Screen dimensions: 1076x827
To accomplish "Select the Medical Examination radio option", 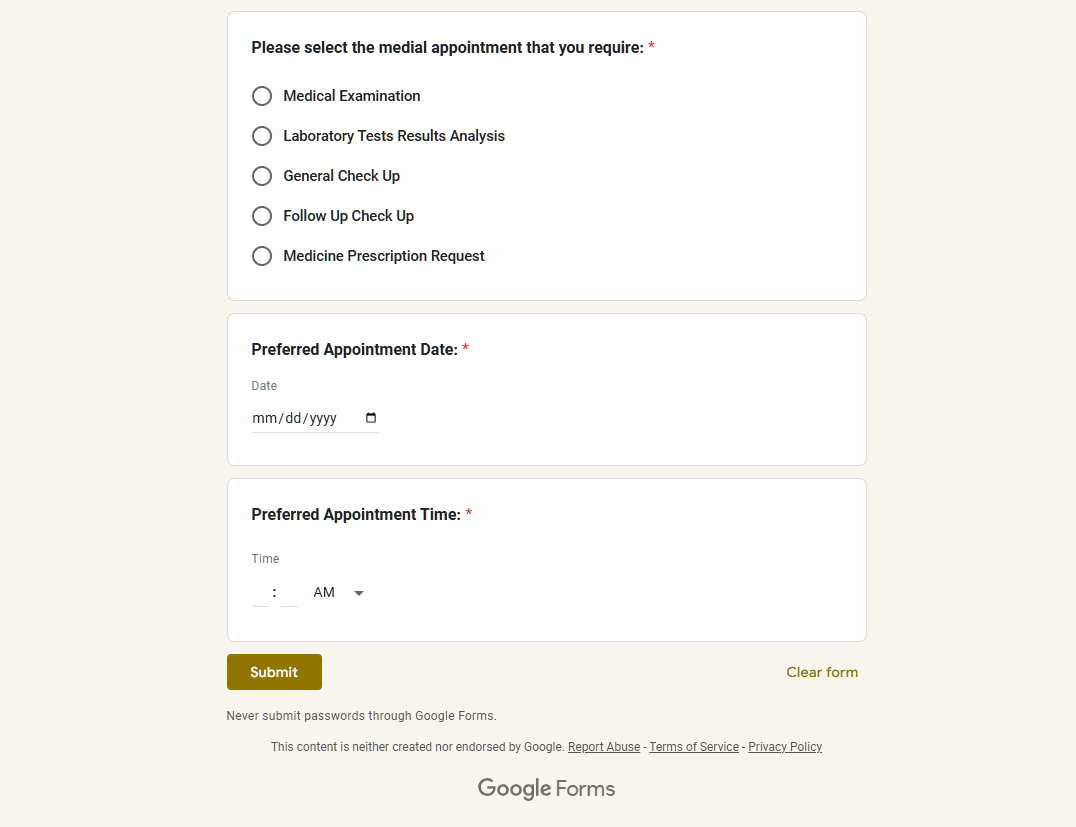I will [x=262, y=96].
